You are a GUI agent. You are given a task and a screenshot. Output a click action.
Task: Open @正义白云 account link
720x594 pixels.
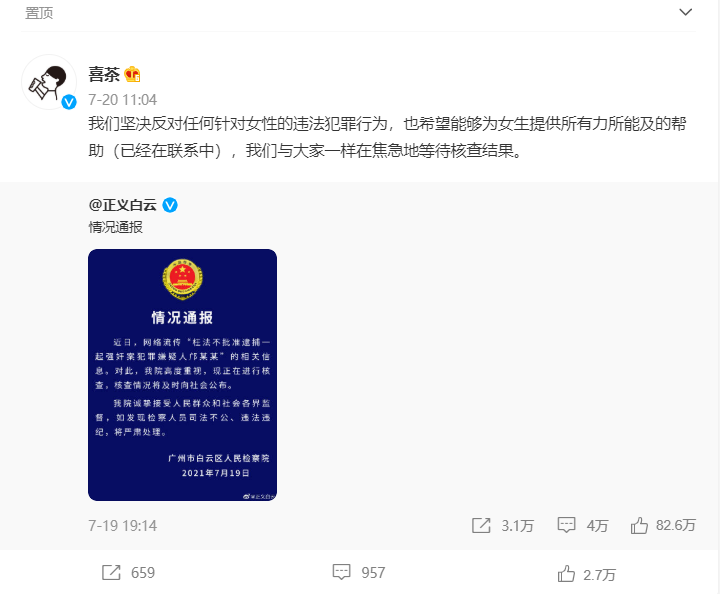pos(123,205)
